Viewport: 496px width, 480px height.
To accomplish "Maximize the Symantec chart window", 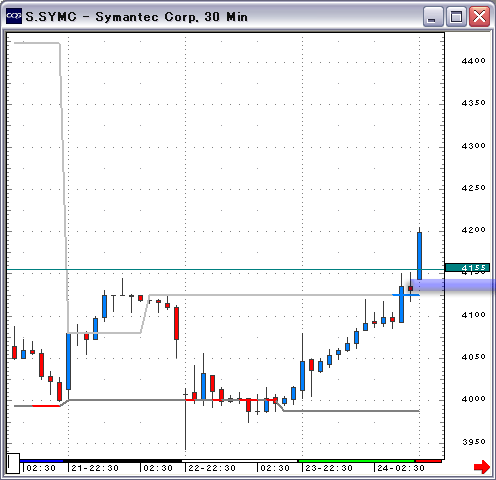I will pos(456,17).
